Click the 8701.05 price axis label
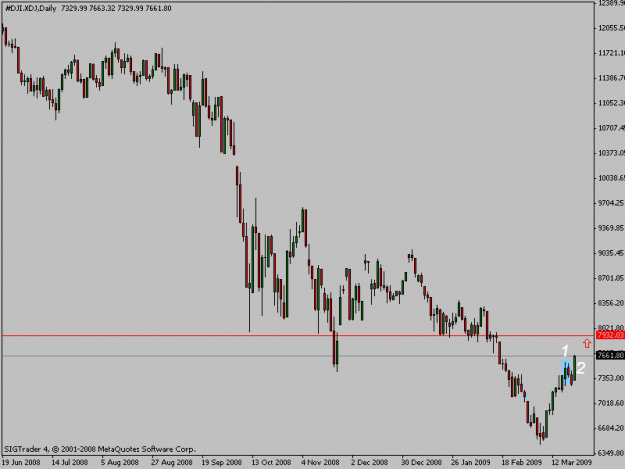The width and height of the screenshot is (625, 469). pos(611,278)
